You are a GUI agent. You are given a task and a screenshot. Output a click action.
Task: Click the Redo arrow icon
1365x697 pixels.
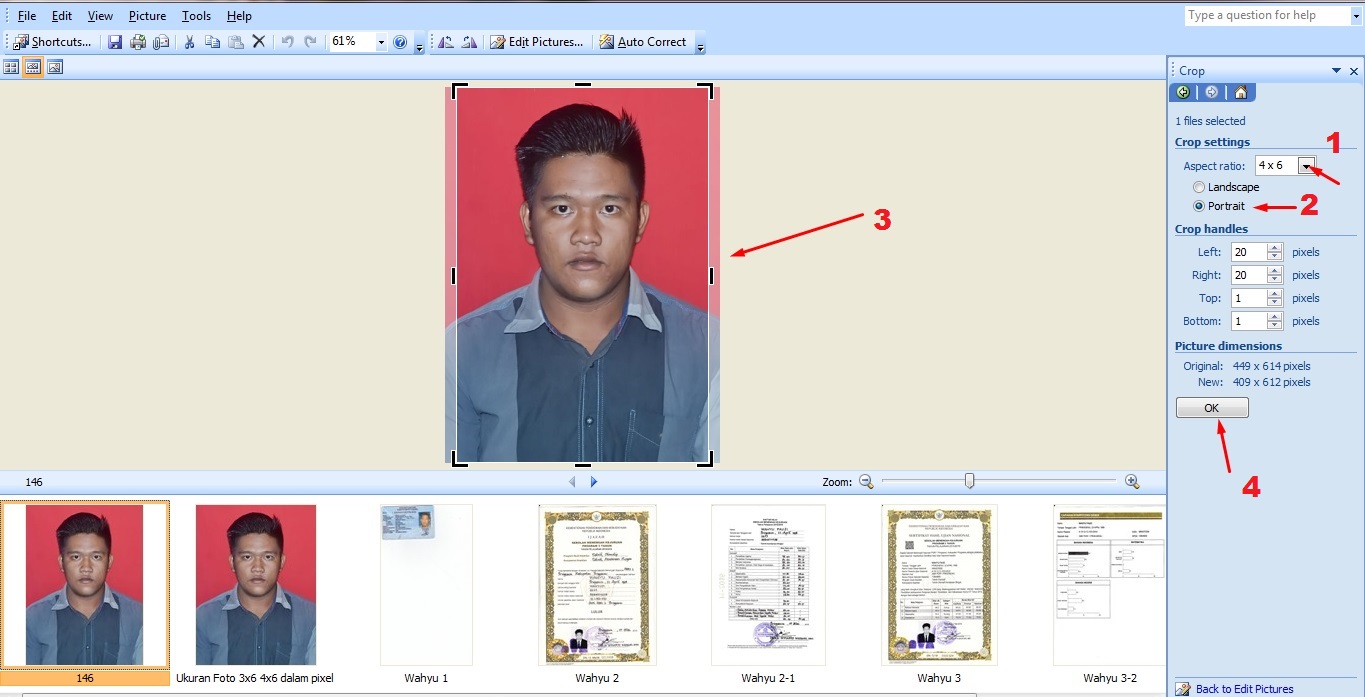tap(310, 42)
